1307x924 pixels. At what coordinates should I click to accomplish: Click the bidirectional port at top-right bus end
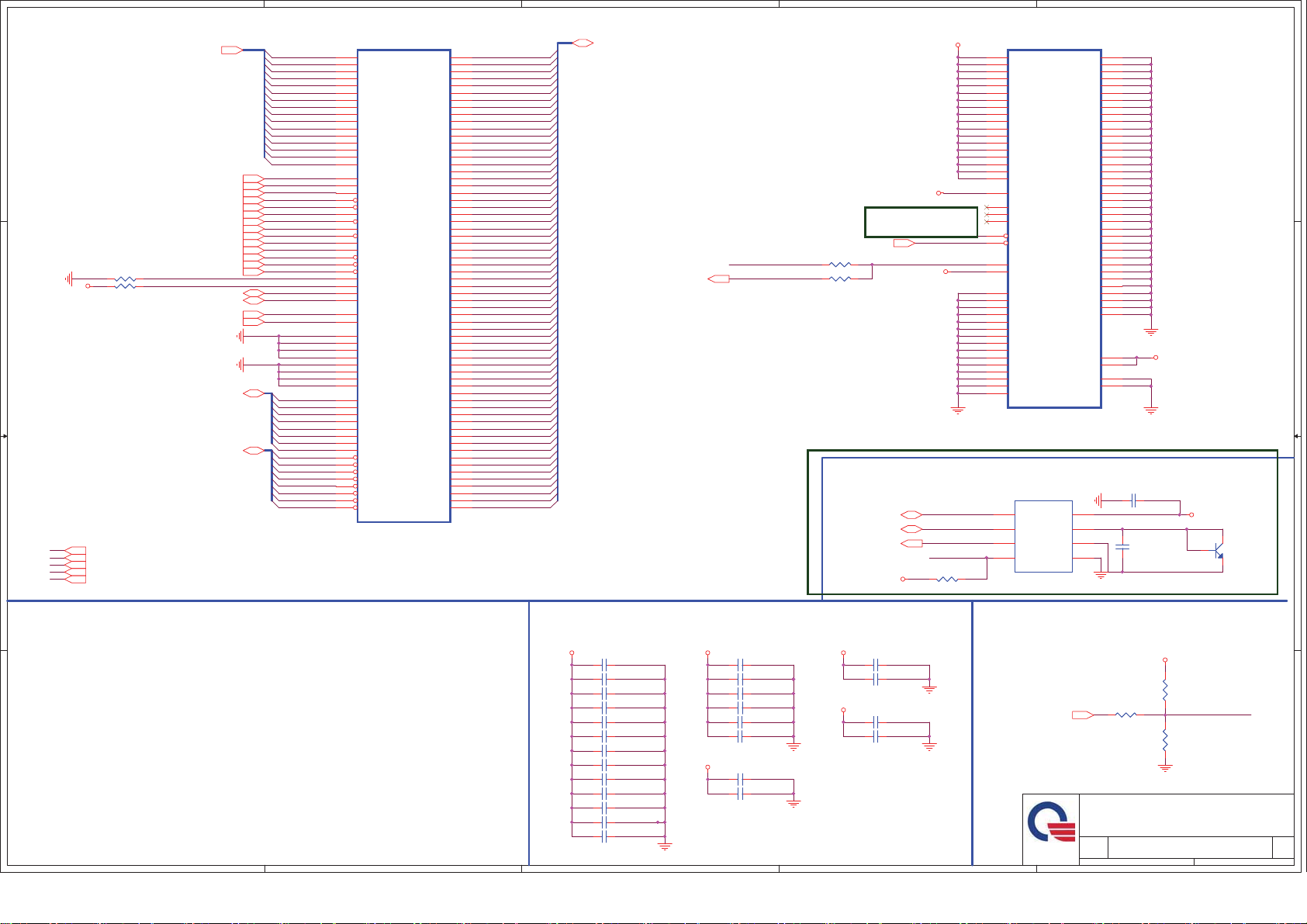coord(584,43)
